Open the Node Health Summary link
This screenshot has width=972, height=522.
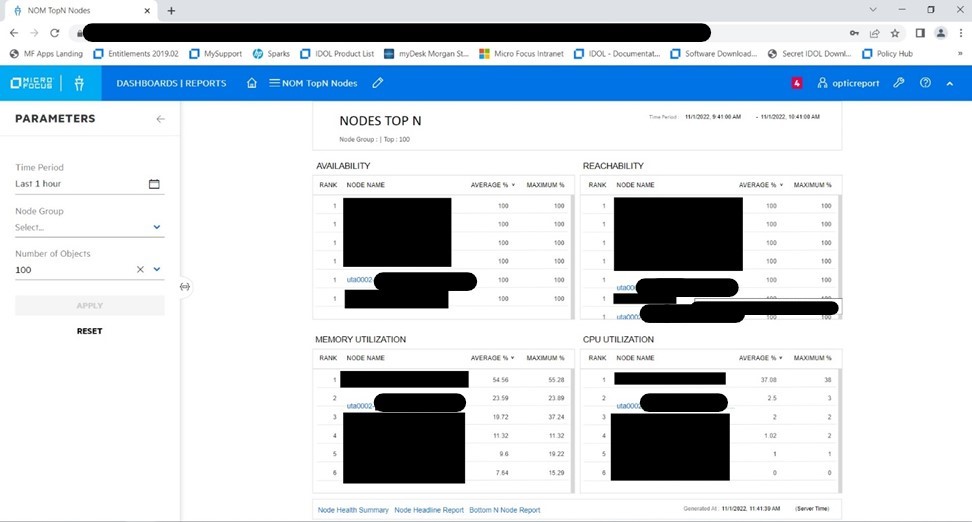click(353, 510)
